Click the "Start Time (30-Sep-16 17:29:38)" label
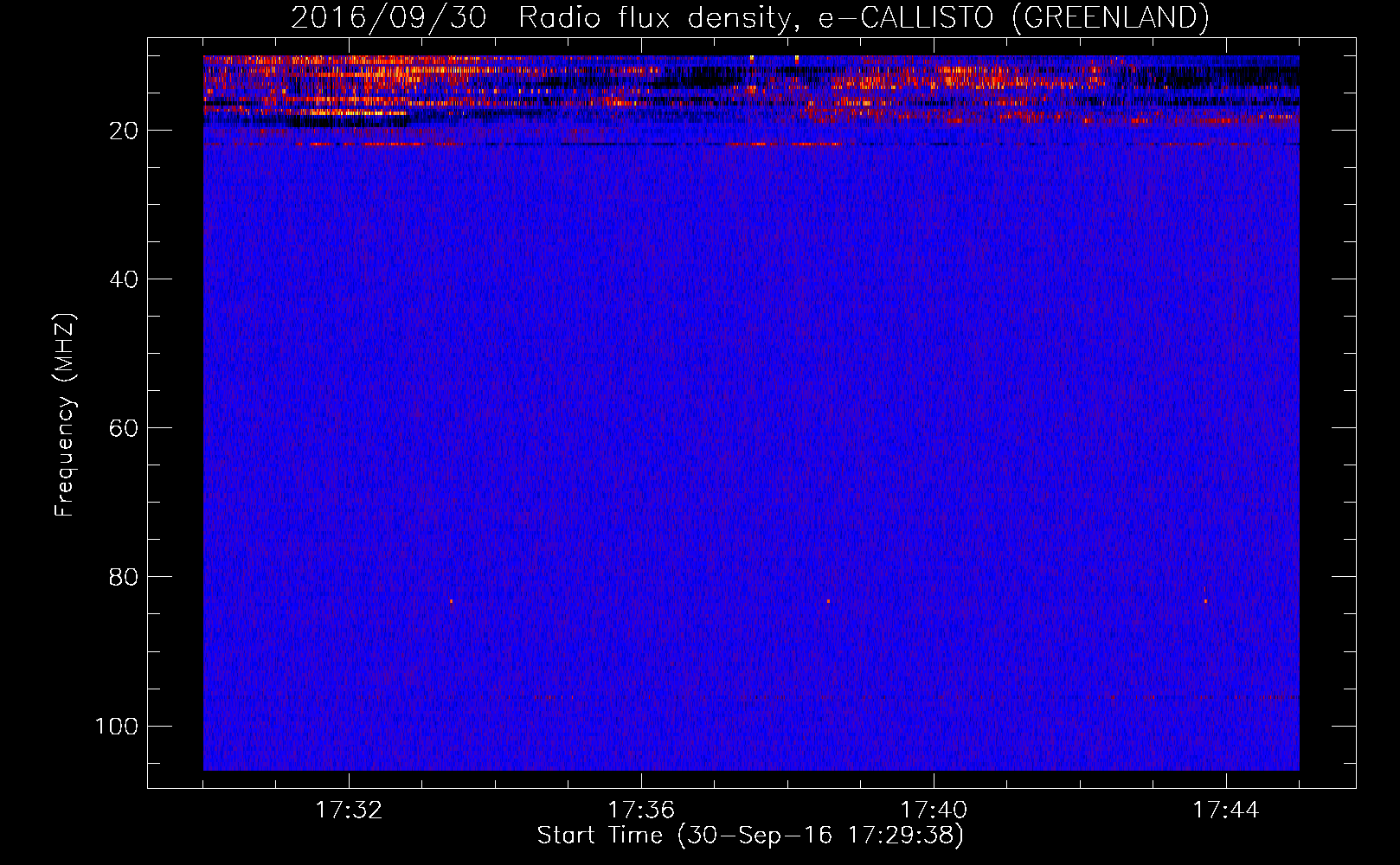This screenshot has width=1400, height=865. [750, 836]
